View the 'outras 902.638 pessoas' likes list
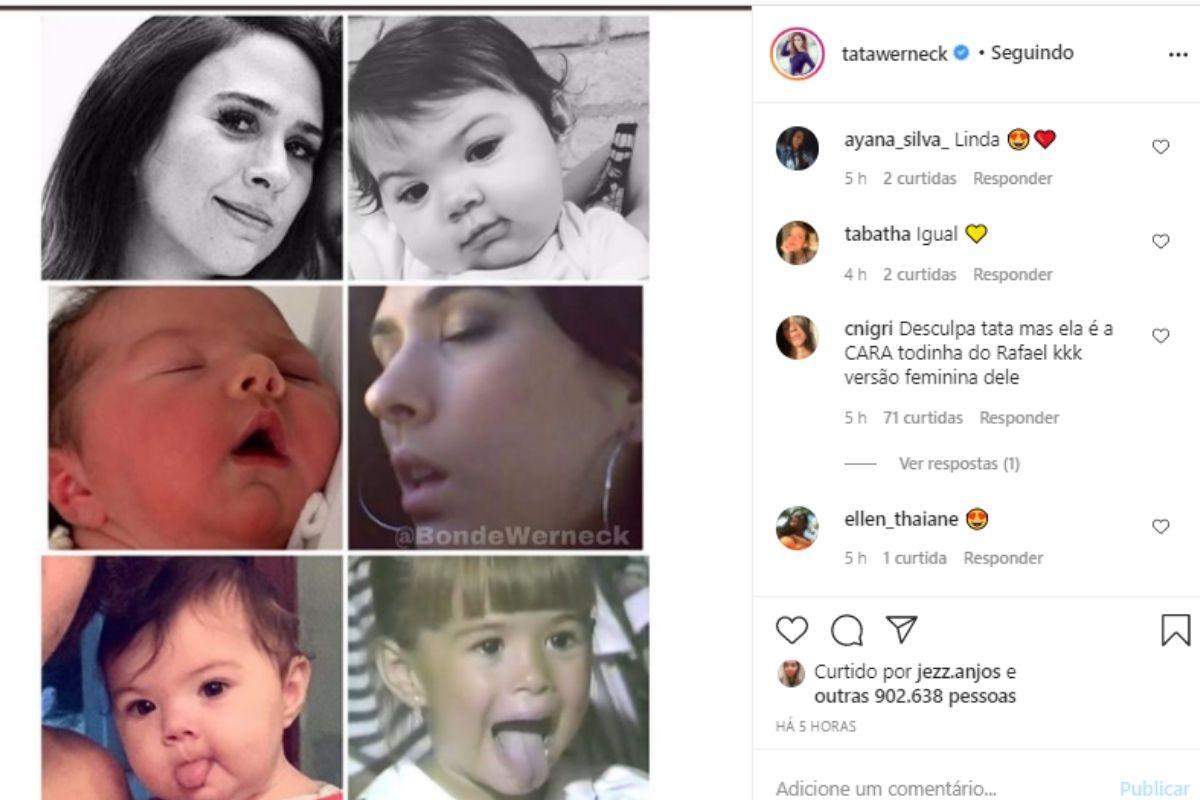 click(x=914, y=696)
